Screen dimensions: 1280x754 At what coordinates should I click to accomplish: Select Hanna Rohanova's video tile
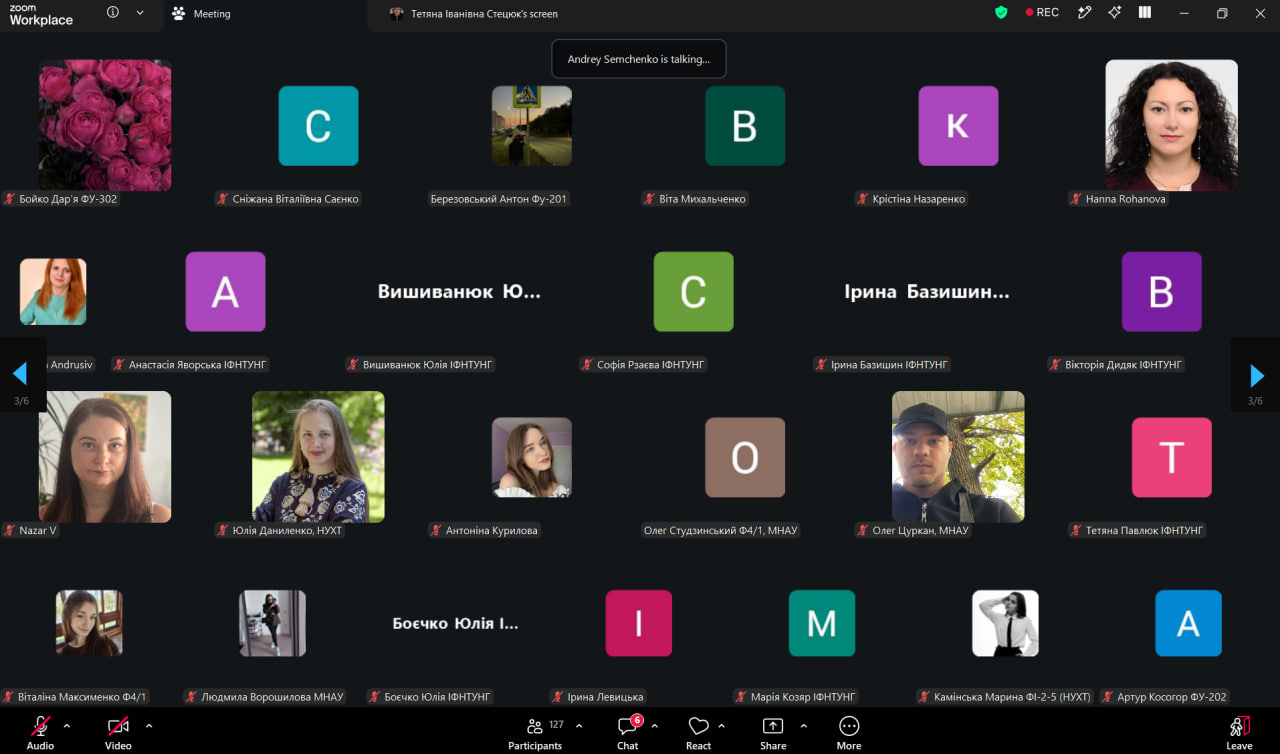[1171, 125]
